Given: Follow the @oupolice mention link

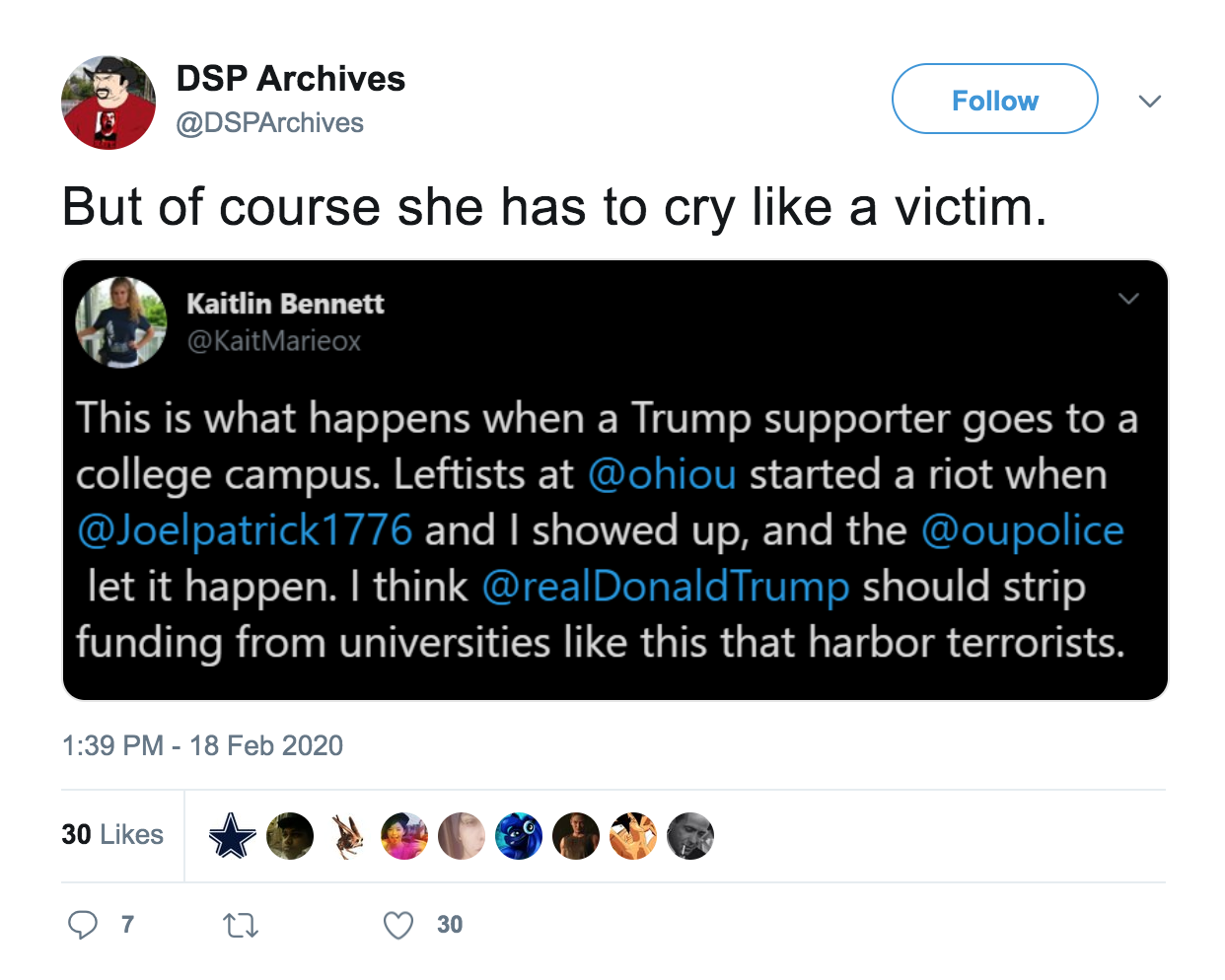Looking at the screenshot, I should point(1023,530).
